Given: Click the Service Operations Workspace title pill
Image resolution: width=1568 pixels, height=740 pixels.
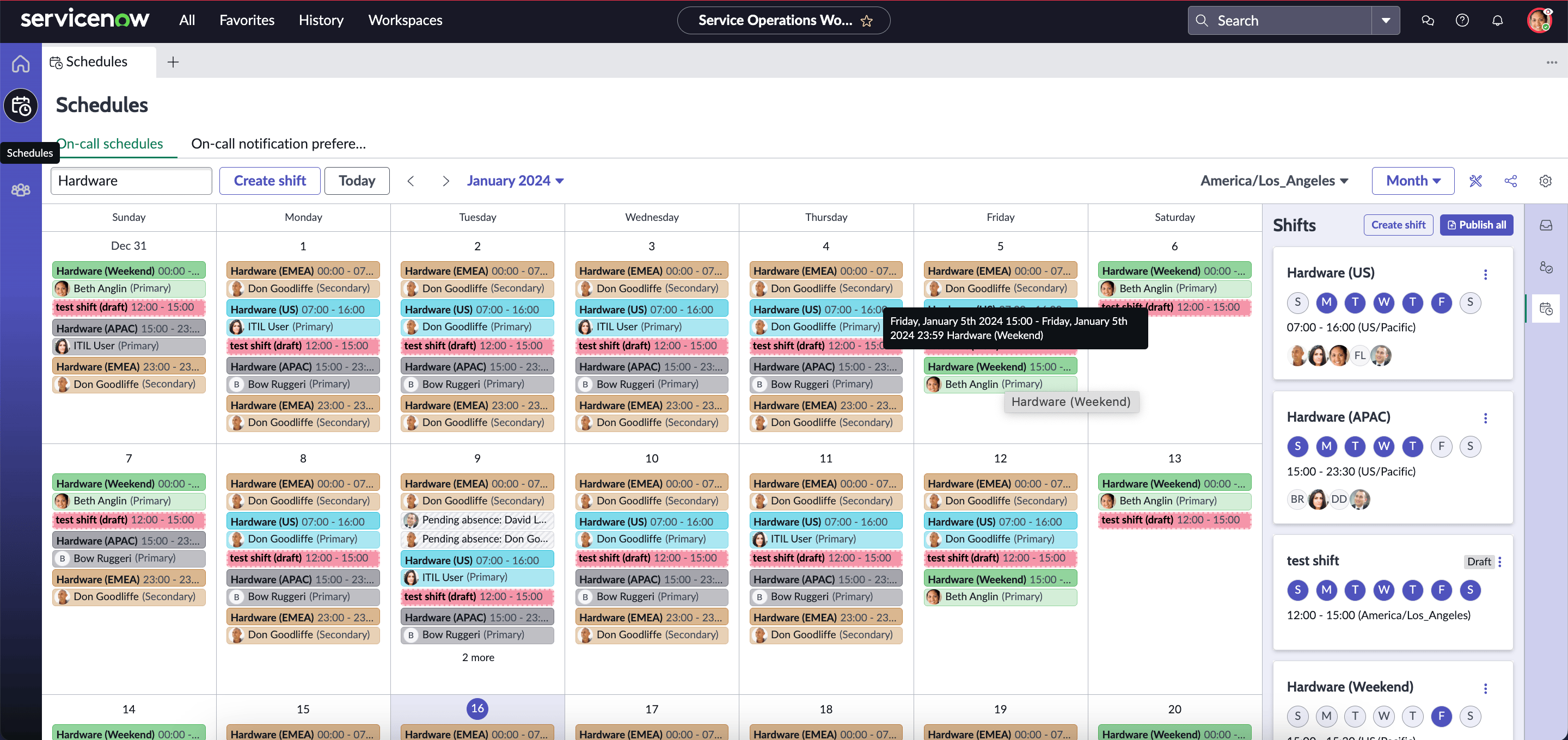Looking at the screenshot, I should click(x=783, y=21).
